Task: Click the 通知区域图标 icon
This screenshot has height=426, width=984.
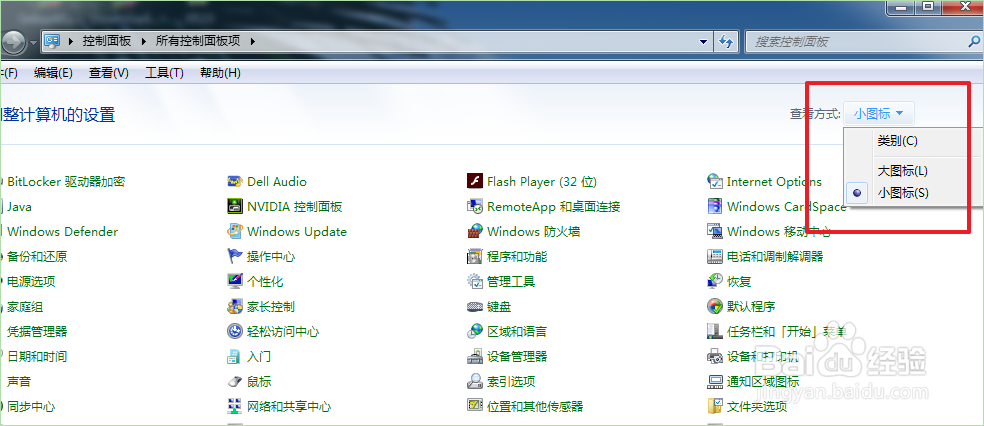Action: click(x=714, y=381)
